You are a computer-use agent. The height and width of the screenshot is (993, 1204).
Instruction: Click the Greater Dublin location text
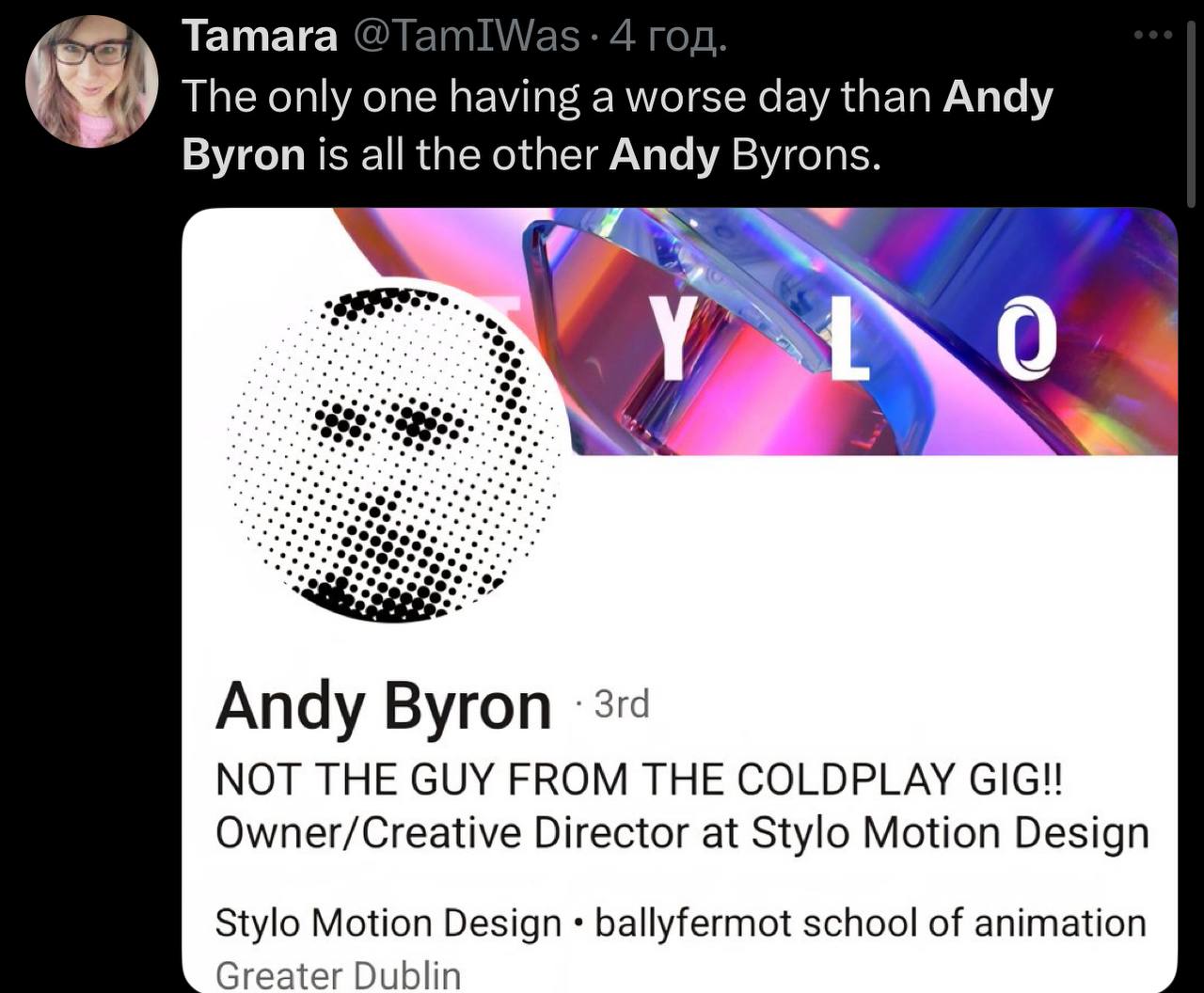(x=339, y=974)
